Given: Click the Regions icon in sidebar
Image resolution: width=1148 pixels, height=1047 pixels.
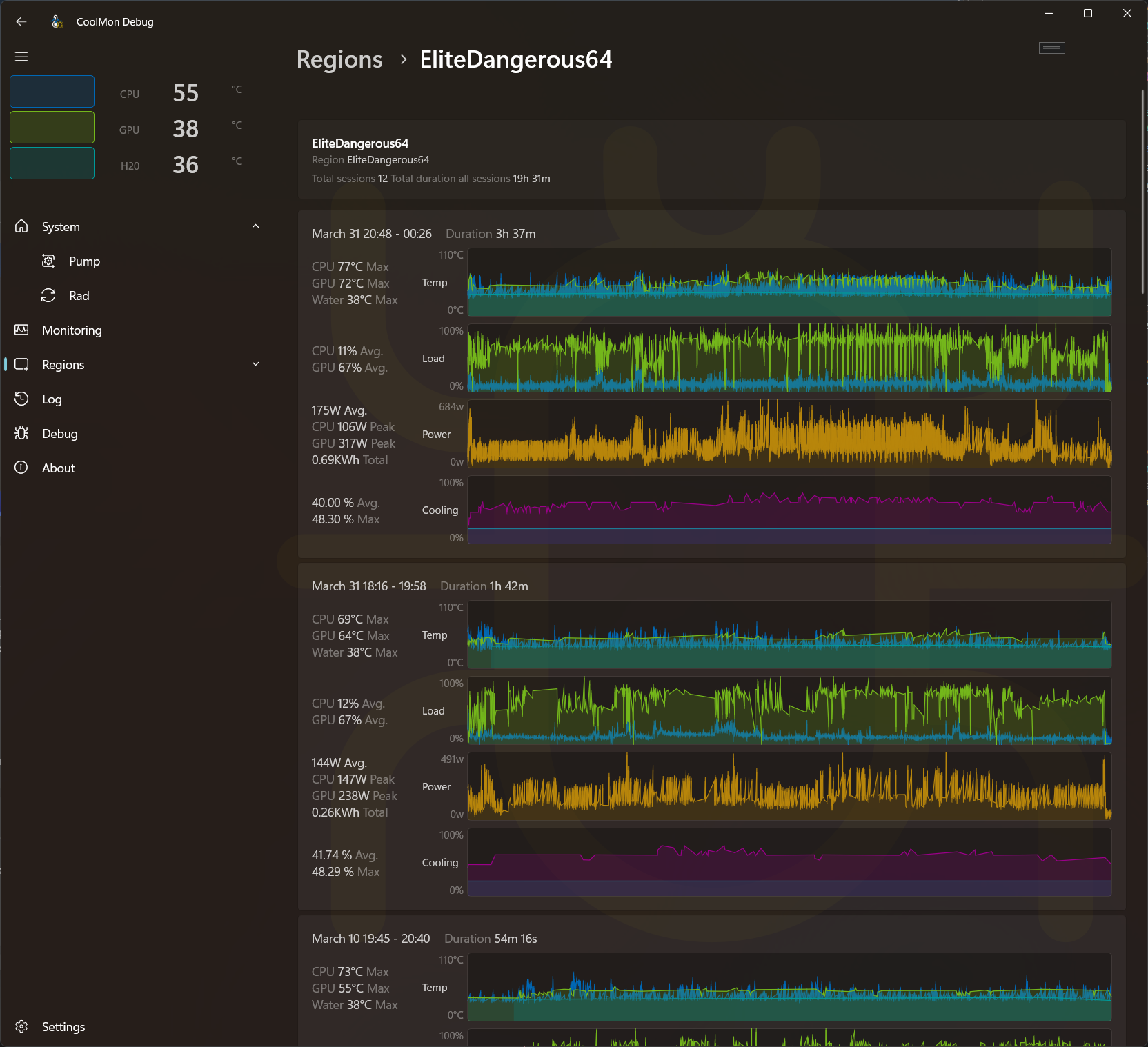Looking at the screenshot, I should tap(21, 364).
